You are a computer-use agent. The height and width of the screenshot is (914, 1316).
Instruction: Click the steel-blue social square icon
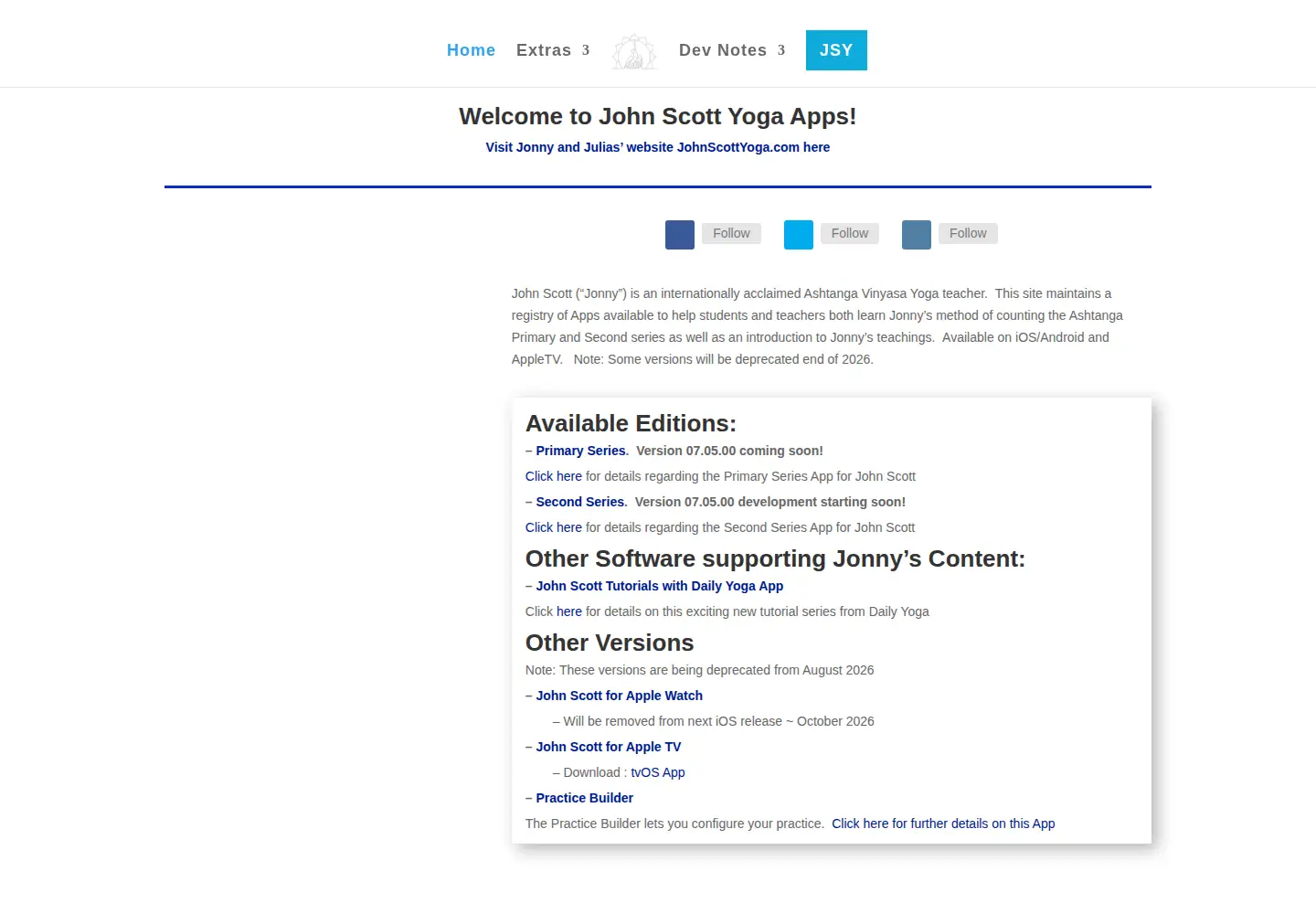click(917, 235)
